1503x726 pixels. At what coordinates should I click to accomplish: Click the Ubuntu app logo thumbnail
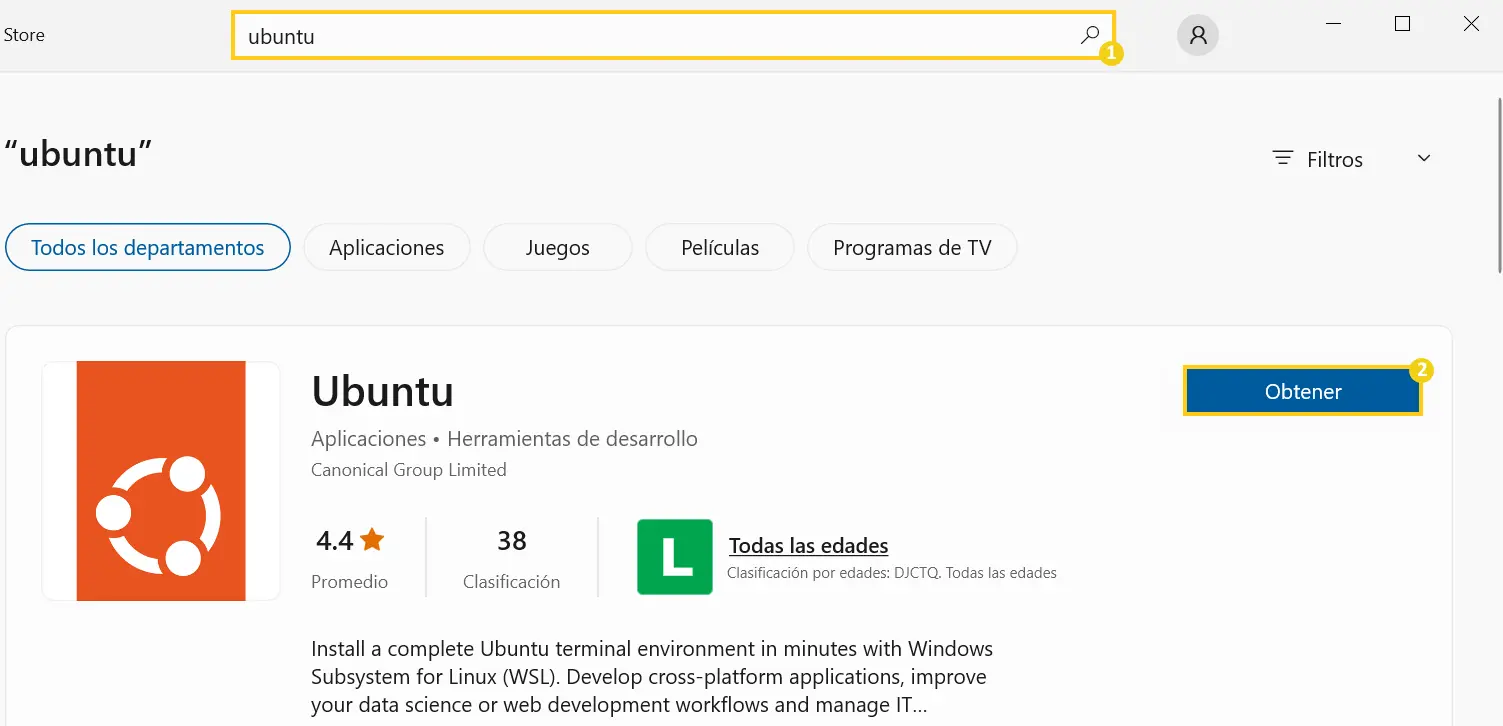coord(161,481)
